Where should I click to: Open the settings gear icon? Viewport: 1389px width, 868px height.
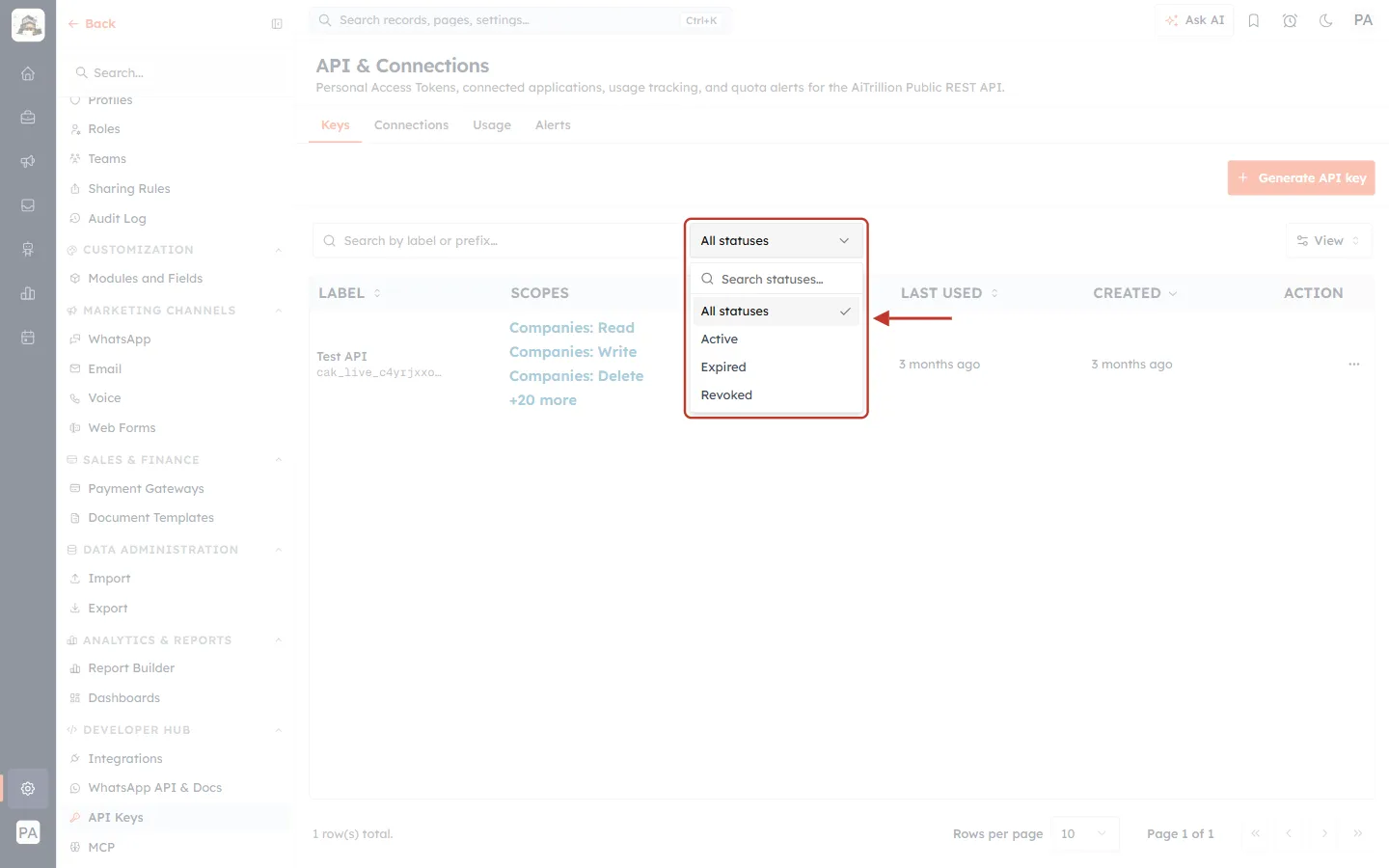28,788
